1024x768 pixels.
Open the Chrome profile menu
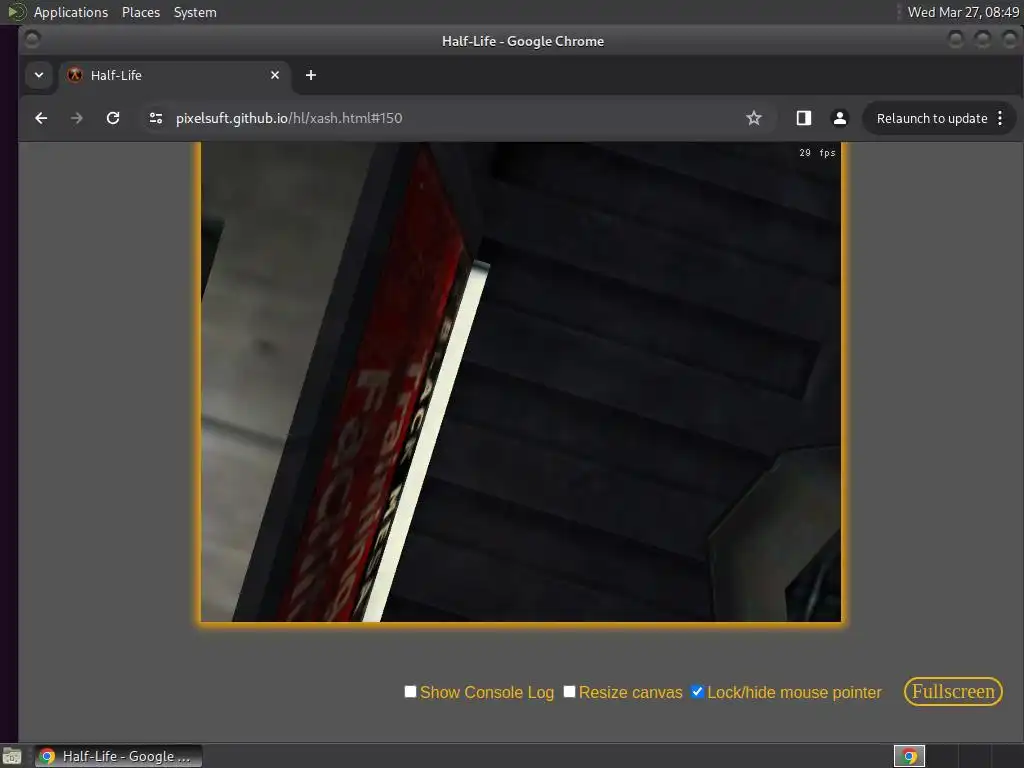click(840, 118)
